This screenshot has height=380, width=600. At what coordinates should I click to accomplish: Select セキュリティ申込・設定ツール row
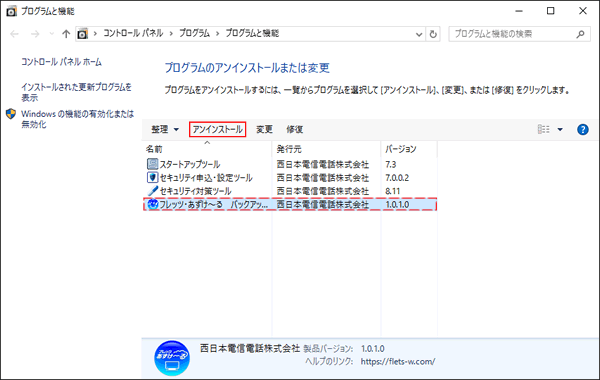(290, 178)
